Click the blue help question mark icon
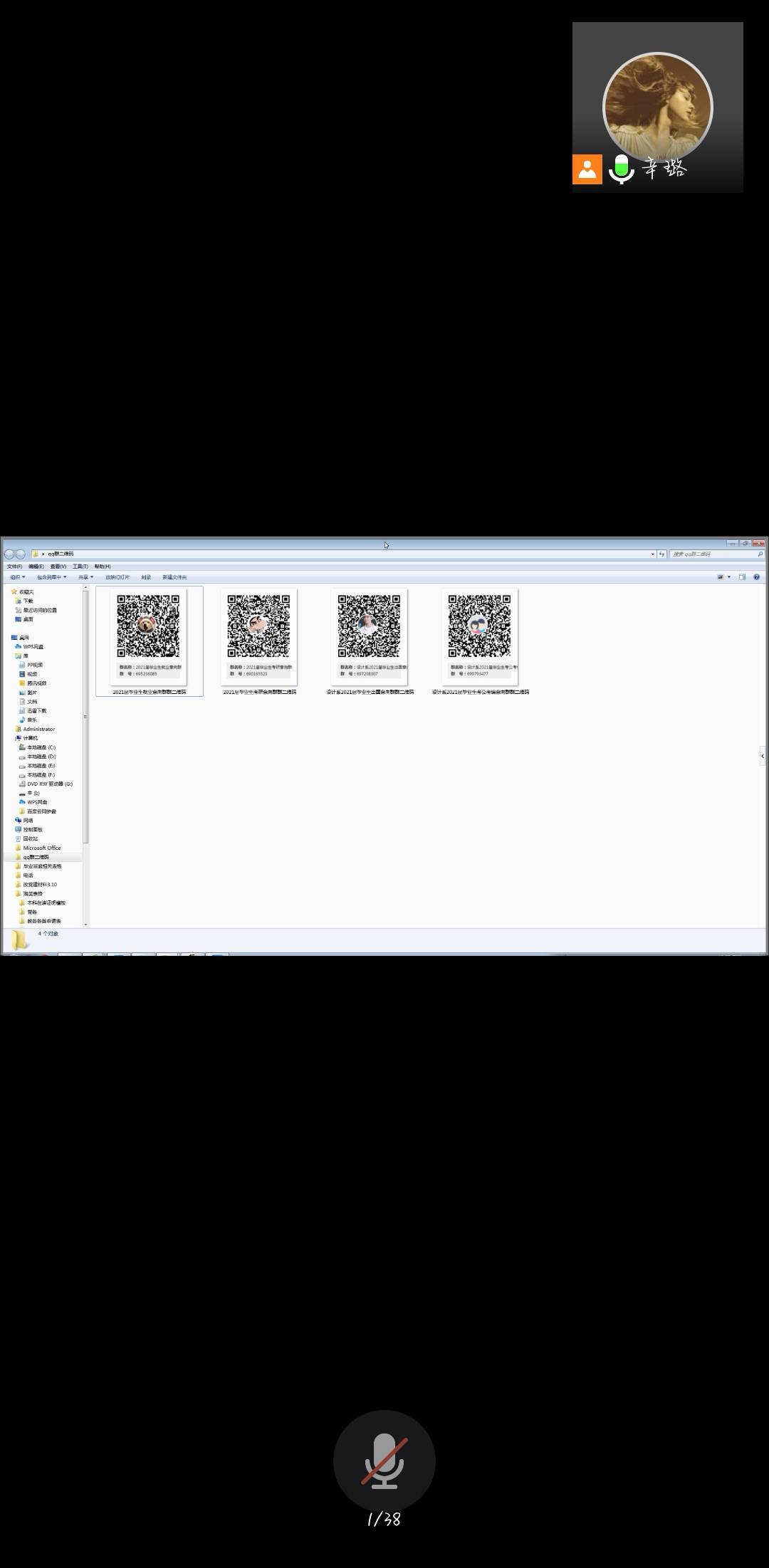This screenshot has width=769, height=1568. pyautogui.click(x=756, y=577)
